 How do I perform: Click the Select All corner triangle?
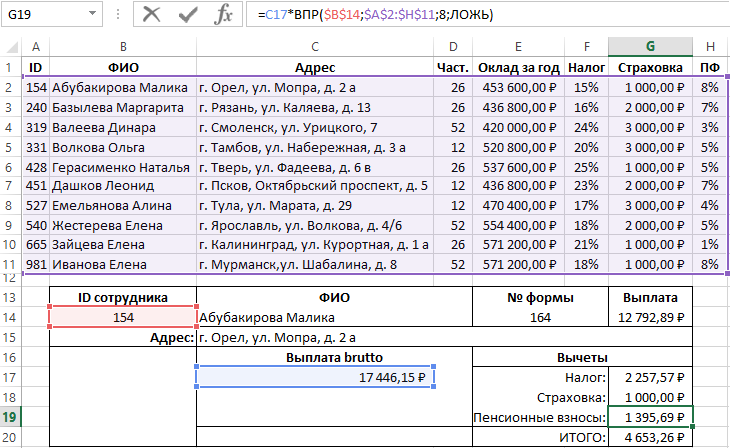click(9, 47)
